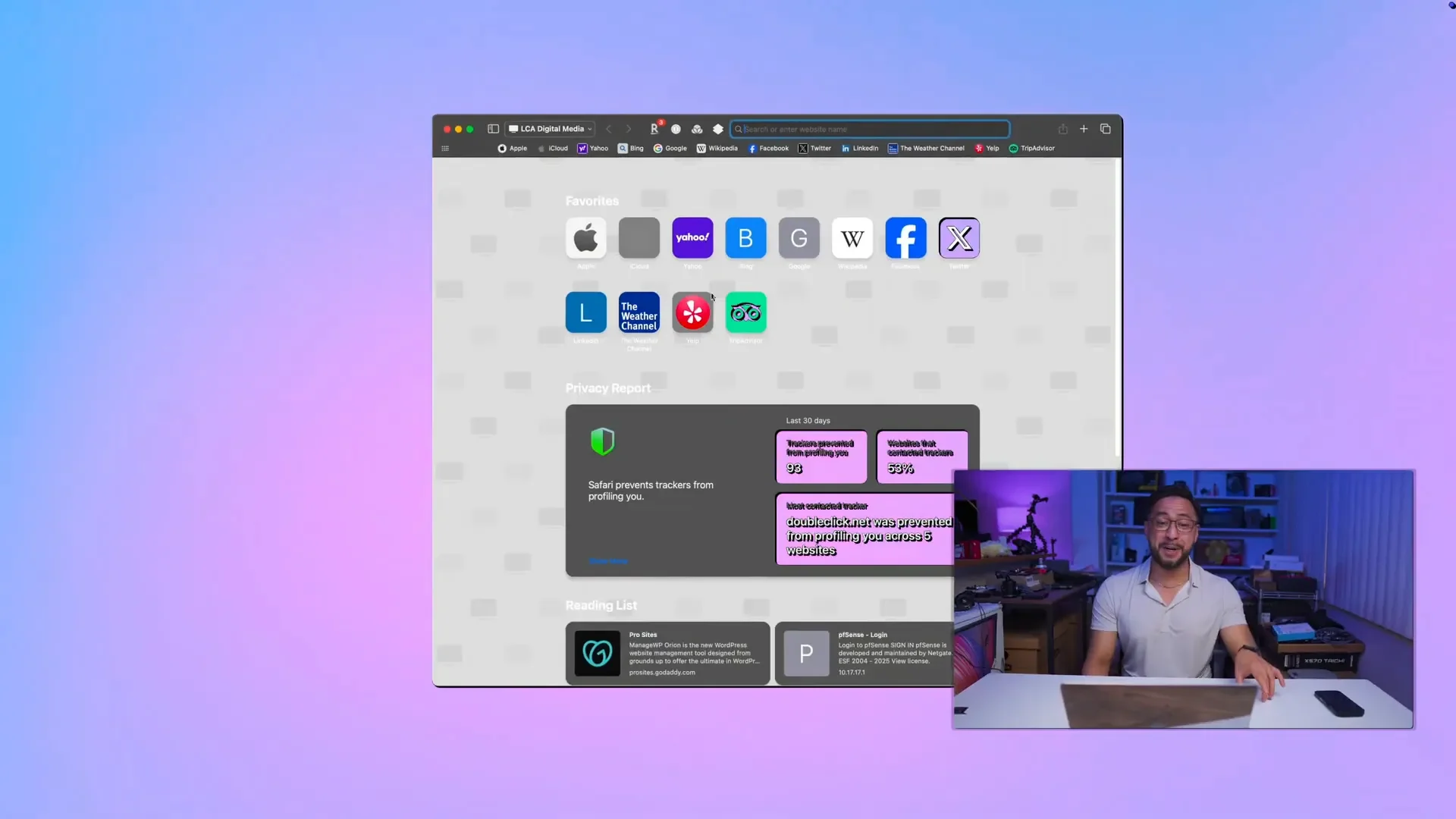Open the LinkedIn L favorite tile
The height and width of the screenshot is (819, 1456).
pos(585,312)
